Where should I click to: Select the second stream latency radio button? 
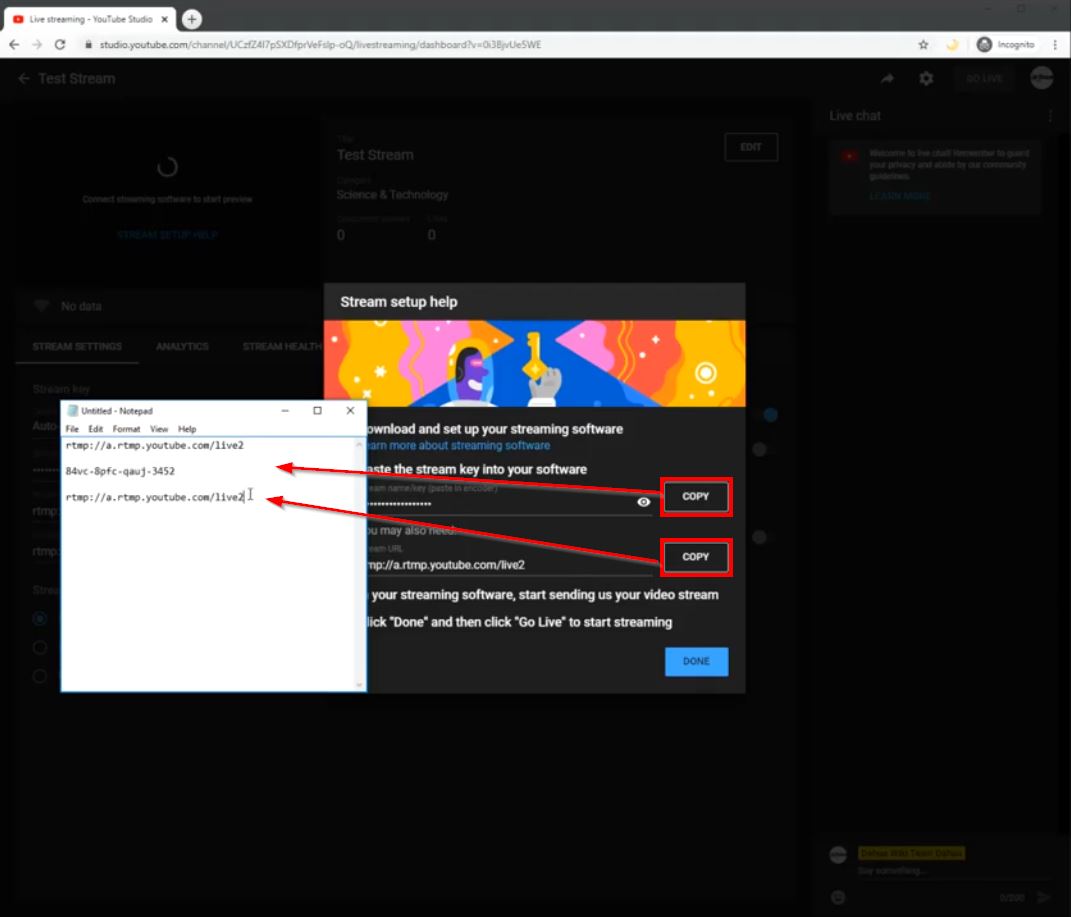click(x=40, y=647)
